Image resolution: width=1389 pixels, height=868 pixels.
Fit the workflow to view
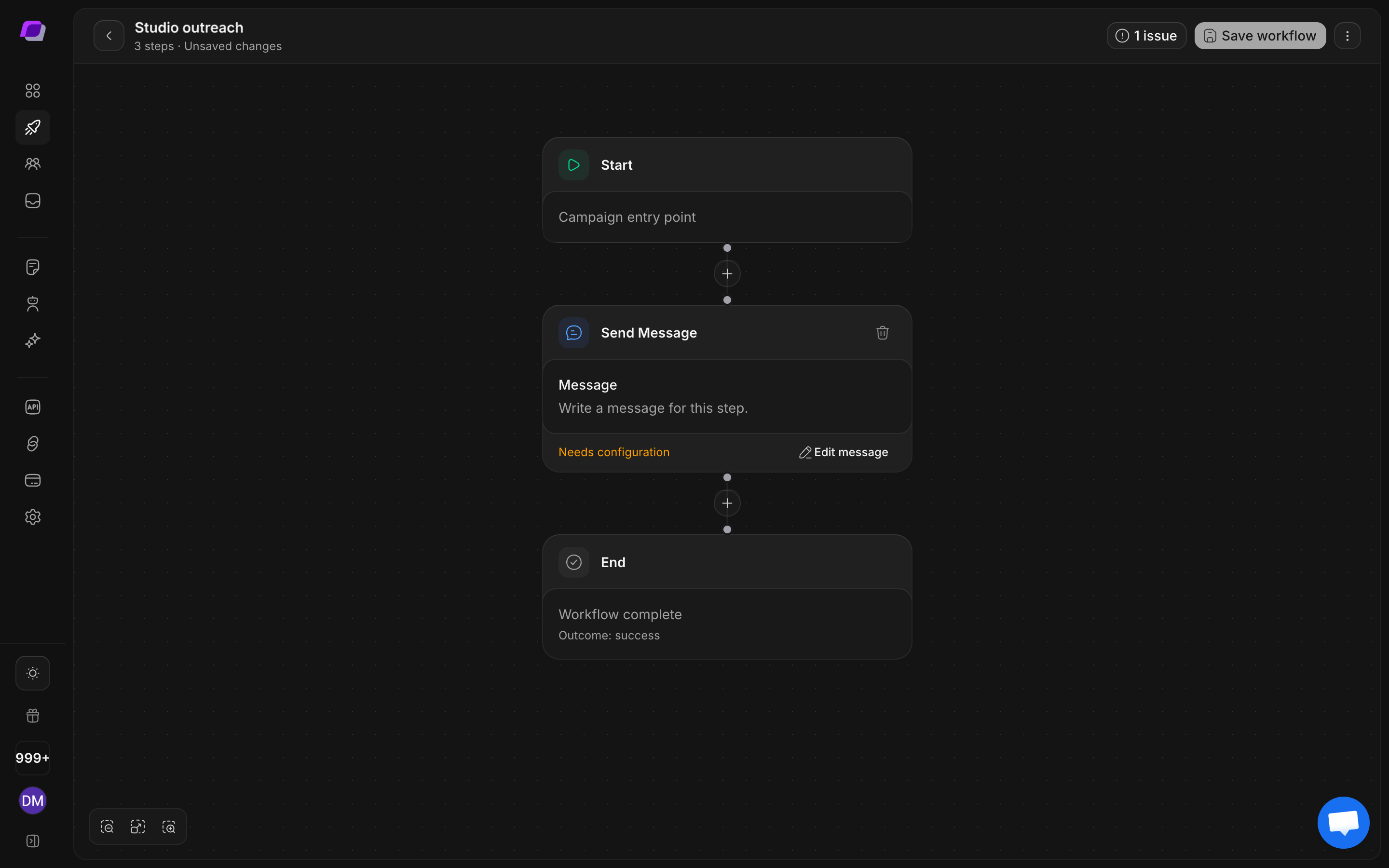click(138, 827)
